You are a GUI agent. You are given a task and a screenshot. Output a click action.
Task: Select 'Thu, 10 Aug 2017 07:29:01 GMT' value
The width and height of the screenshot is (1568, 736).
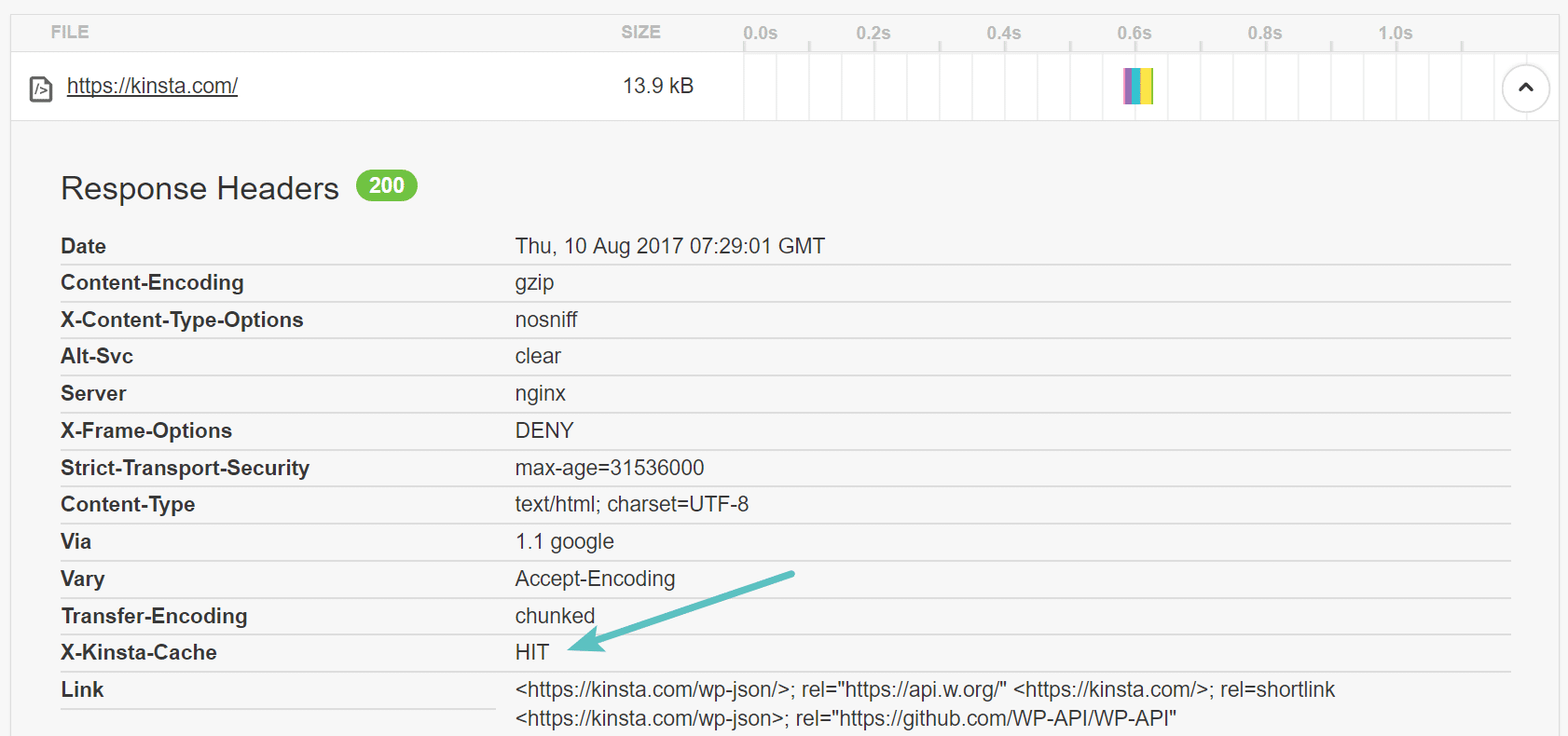pos(669,246)
